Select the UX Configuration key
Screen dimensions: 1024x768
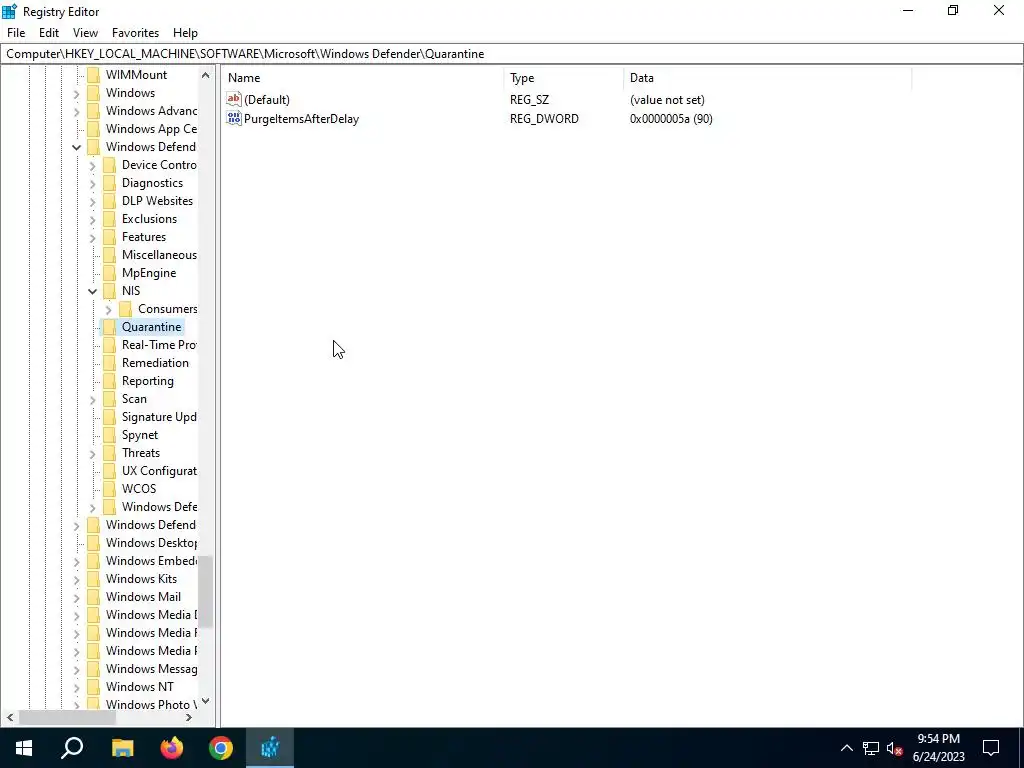[159, 471]
